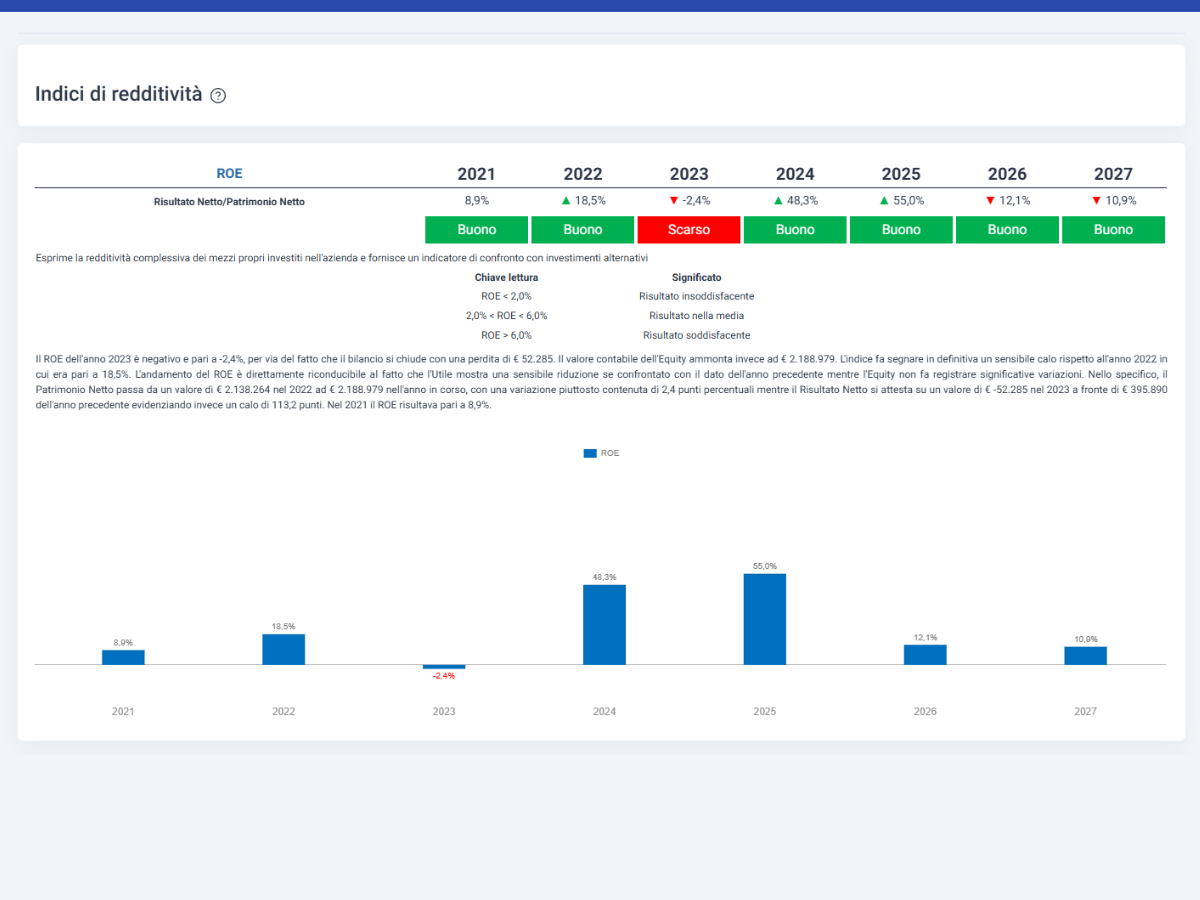Click the red down arrow next to -2,4%
Image resolution: width=1200 pixels, height=900 pixels.
click(x=674, y=200)
